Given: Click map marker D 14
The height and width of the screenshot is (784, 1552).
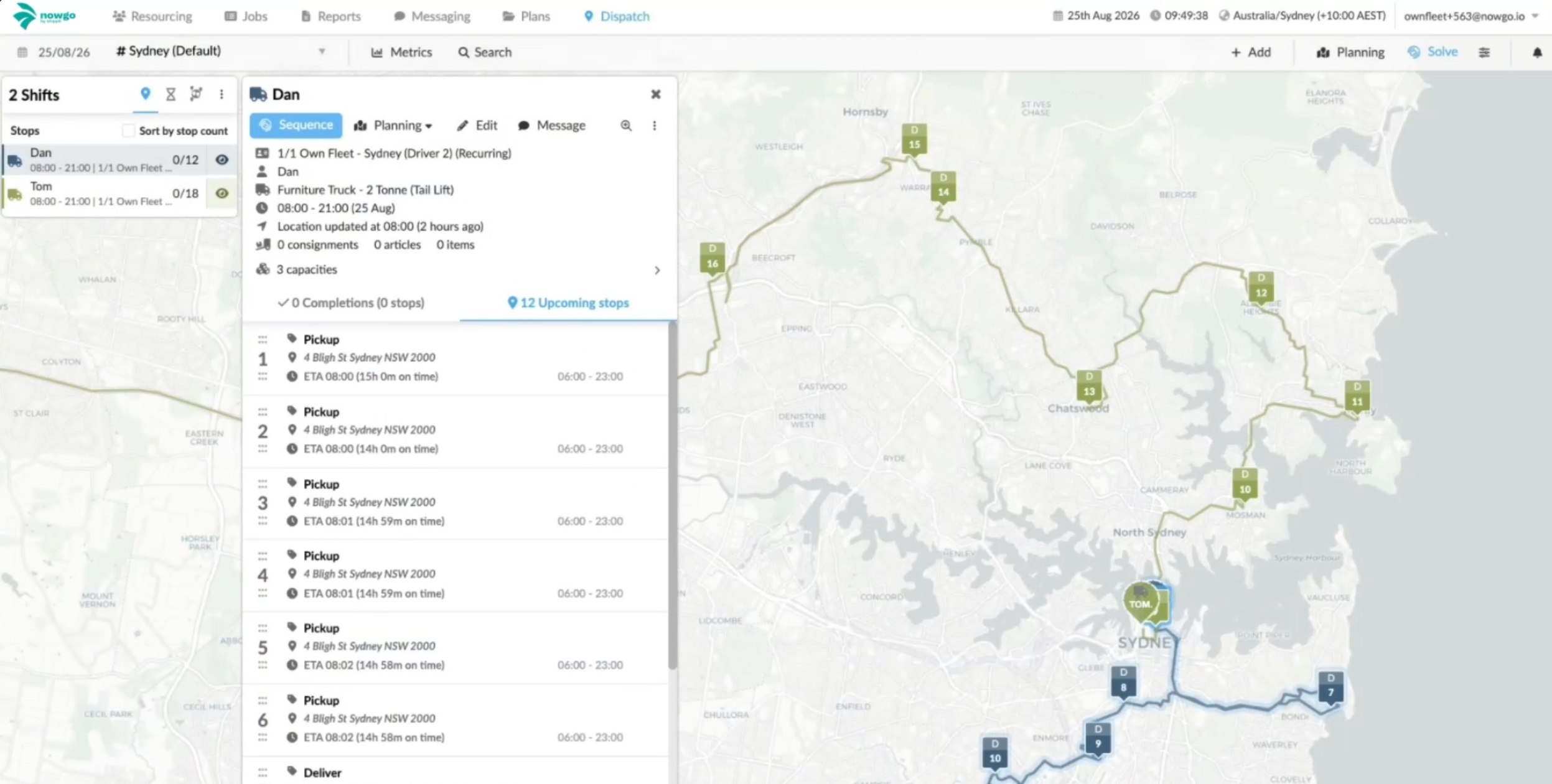Looking at the screenshot, I should point(943,187).
